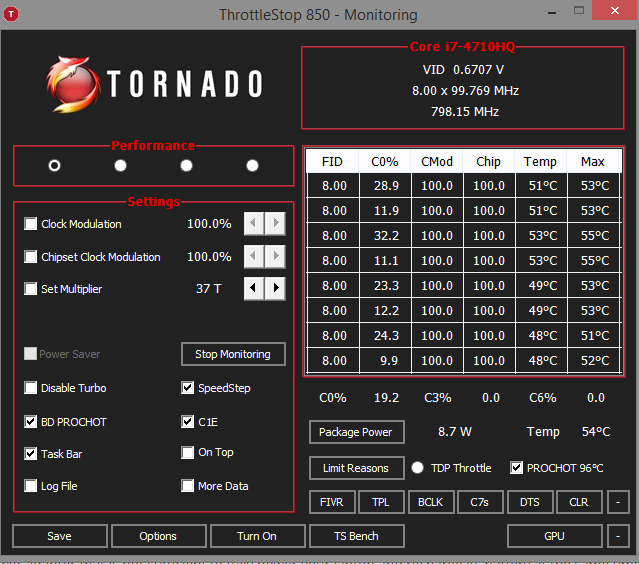
Task: Click the Save button
Action: click(59, 536)
